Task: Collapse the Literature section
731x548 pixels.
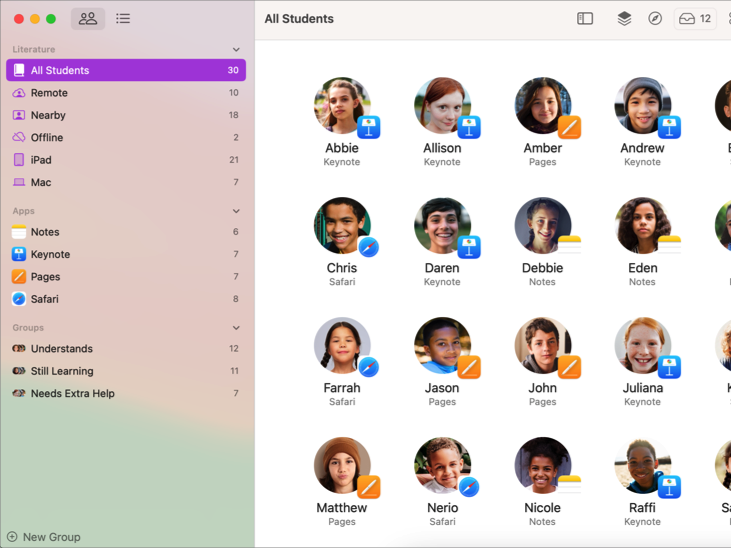Action: (236, 49)
